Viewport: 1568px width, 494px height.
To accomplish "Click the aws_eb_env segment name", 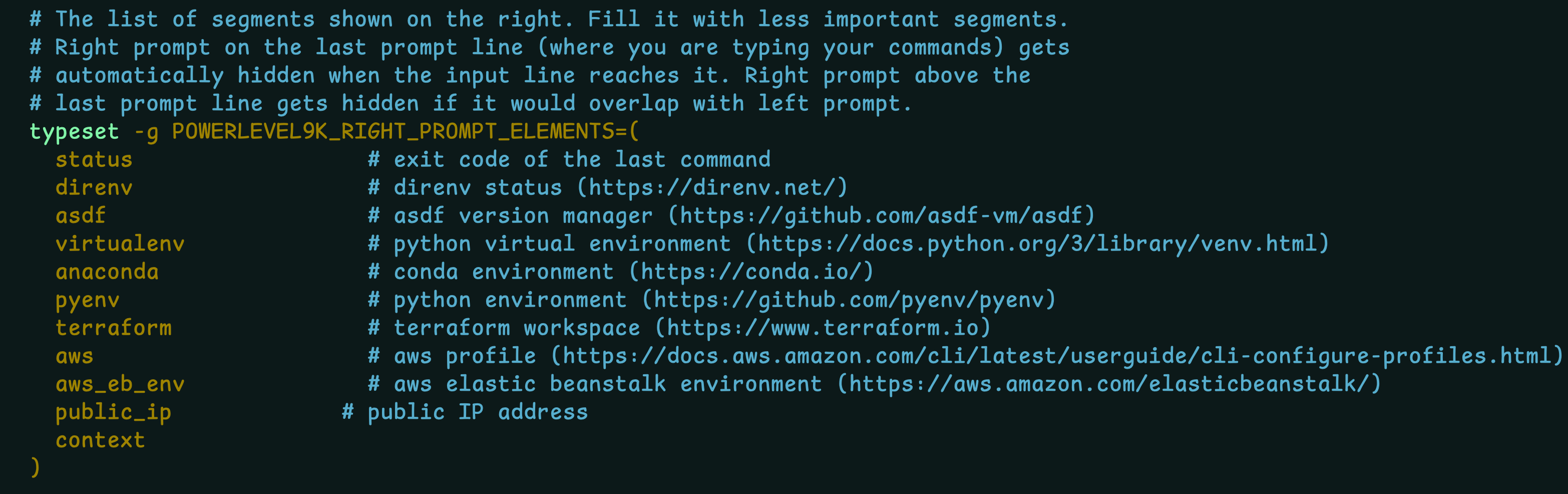I will coord(120,384).
